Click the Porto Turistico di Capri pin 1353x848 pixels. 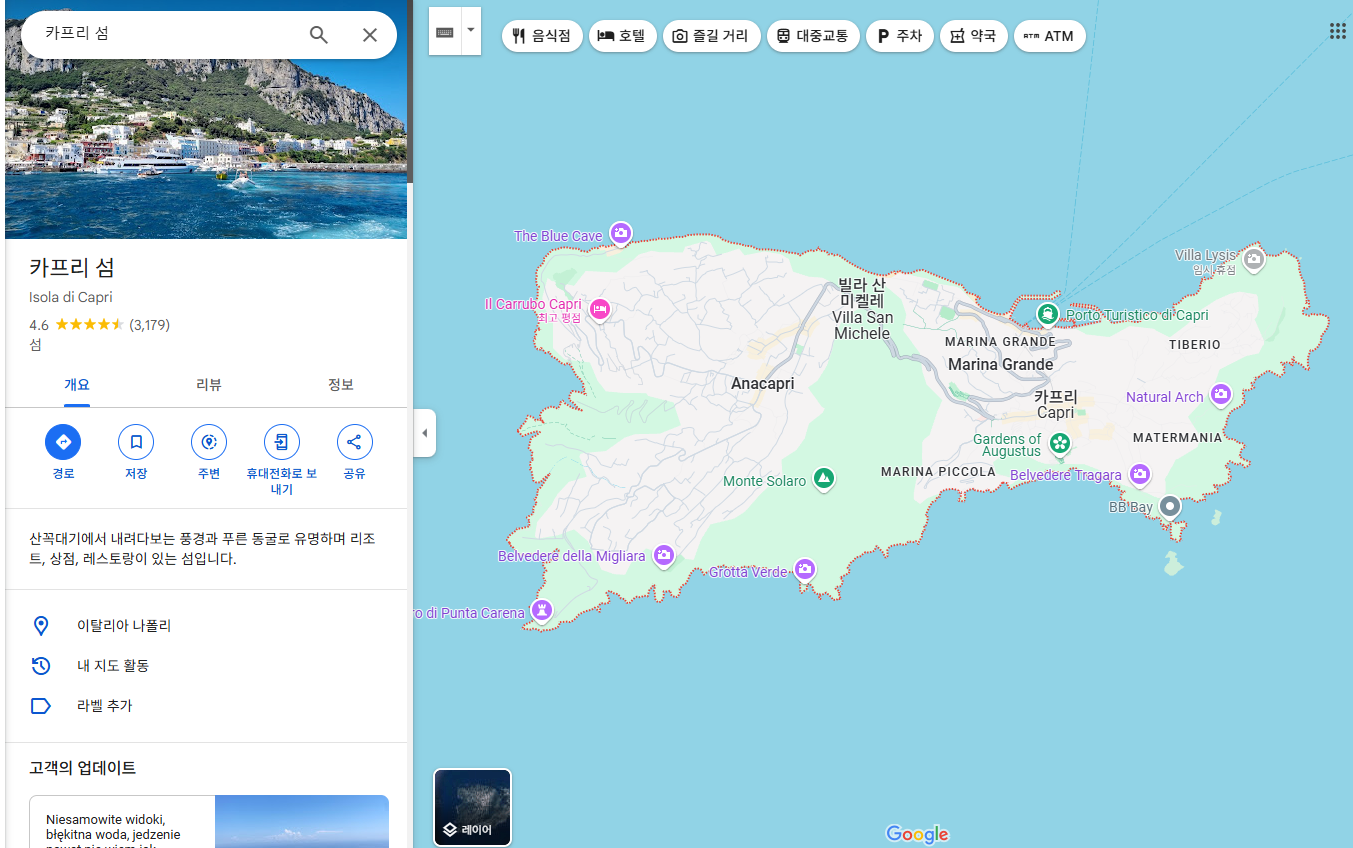click(x=1047, y=314)
